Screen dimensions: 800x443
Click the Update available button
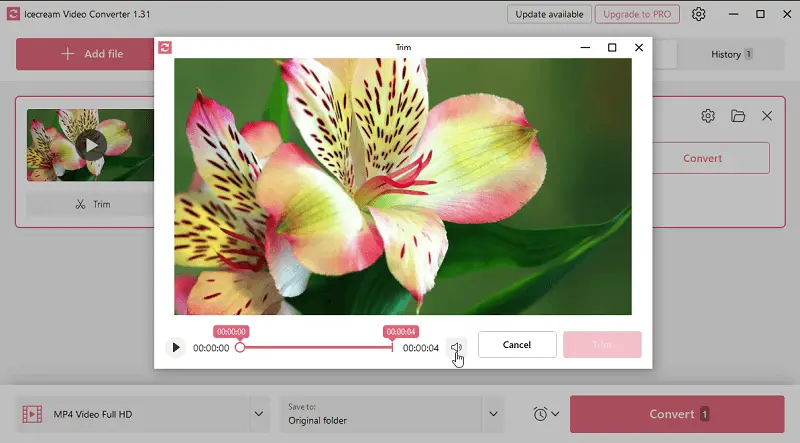tap(549, 14)
